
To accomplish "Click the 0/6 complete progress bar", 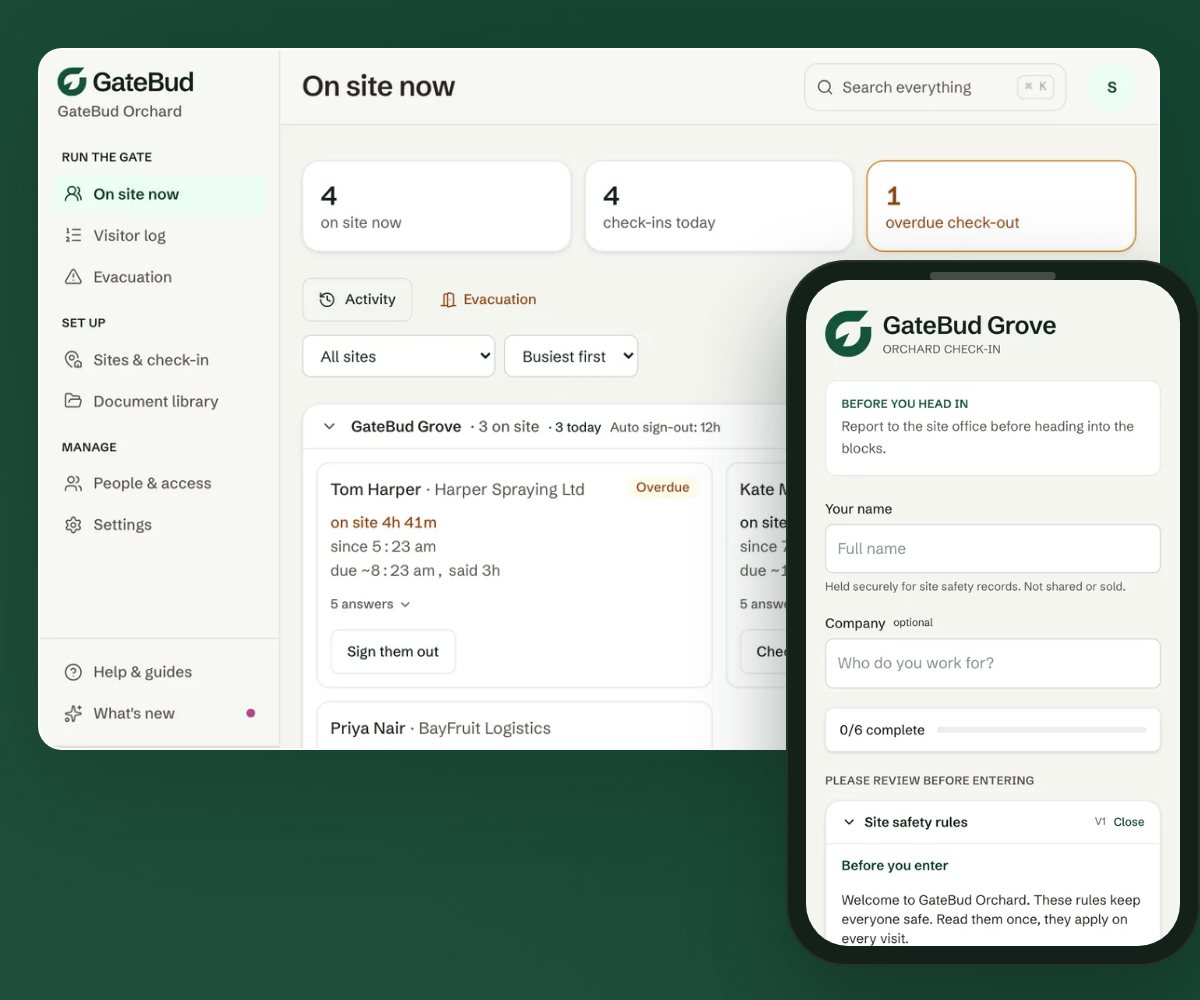I will pos(1041,730).
